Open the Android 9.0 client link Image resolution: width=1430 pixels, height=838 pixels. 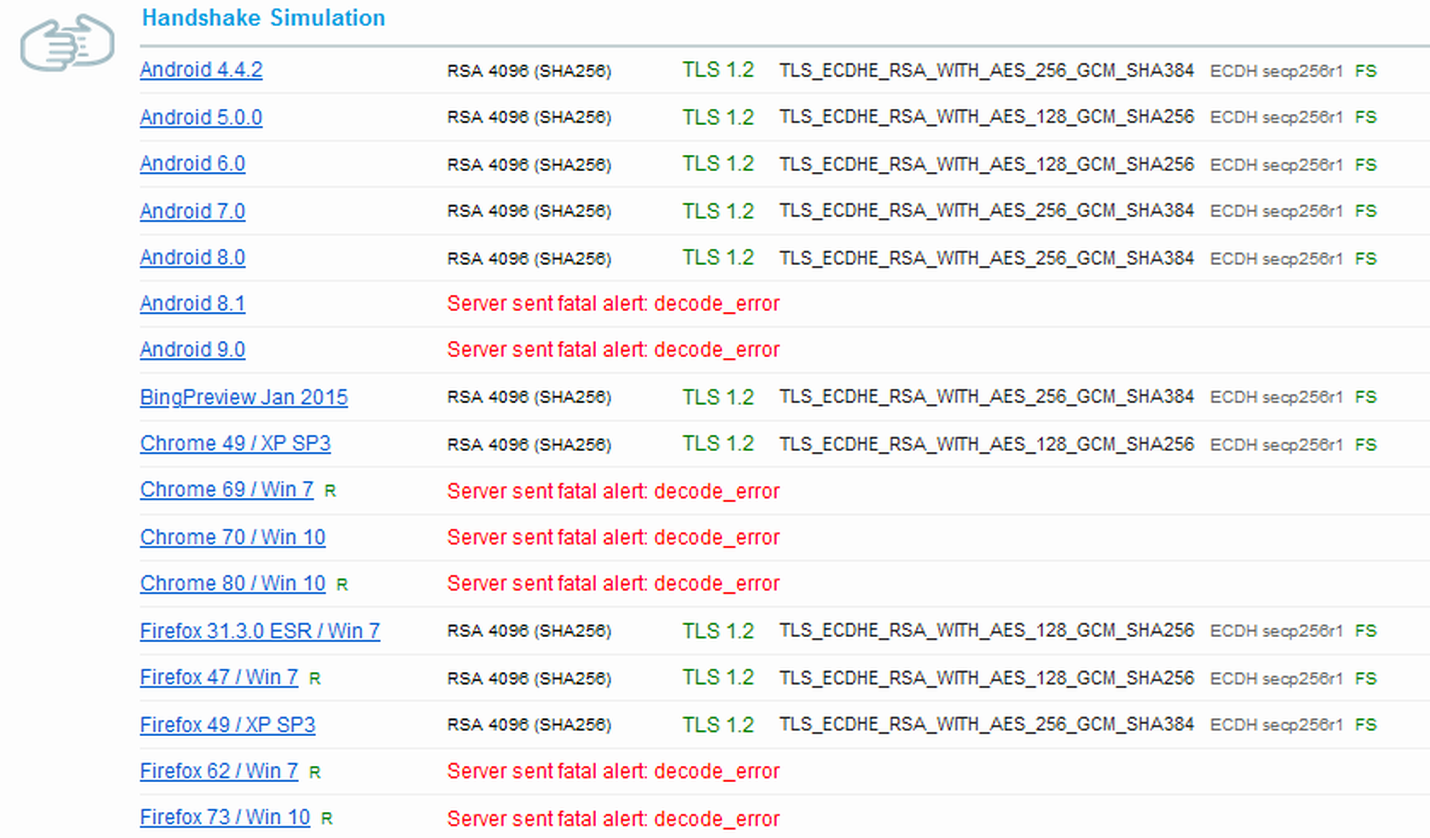pyautogui.click(x=192, y=350)
